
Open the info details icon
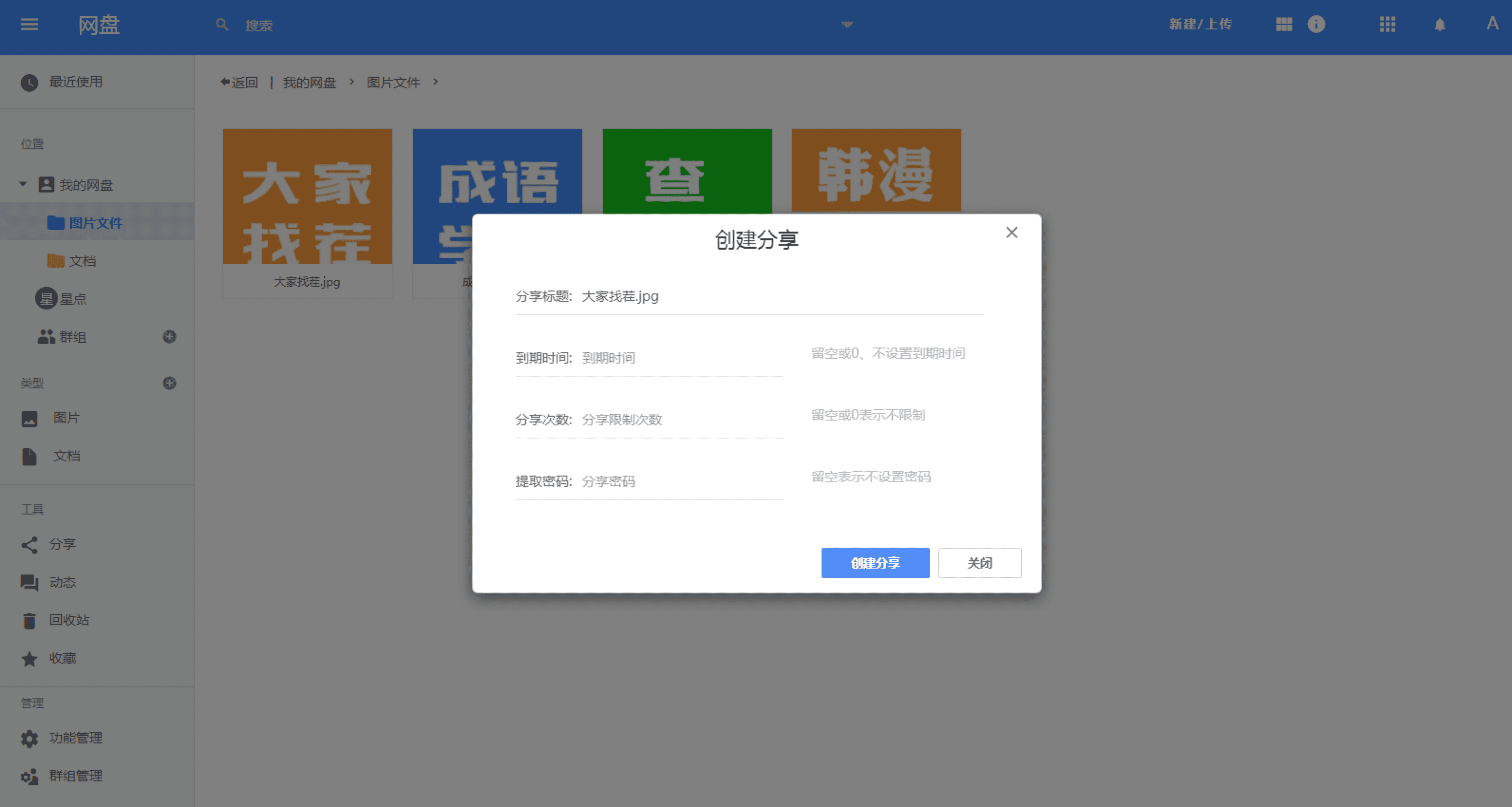(1316, 25)
